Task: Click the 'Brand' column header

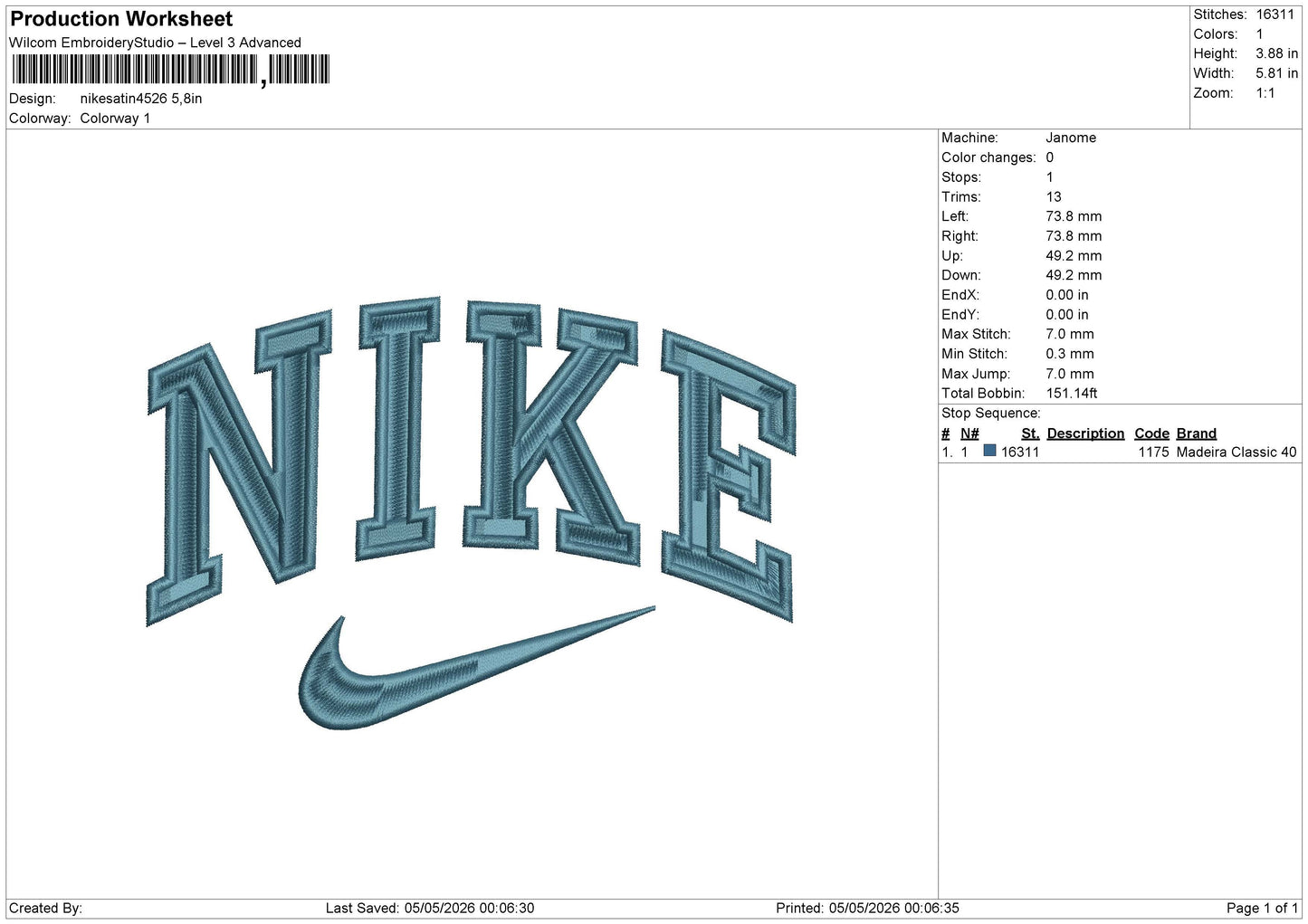Action: coord(1197,433)
